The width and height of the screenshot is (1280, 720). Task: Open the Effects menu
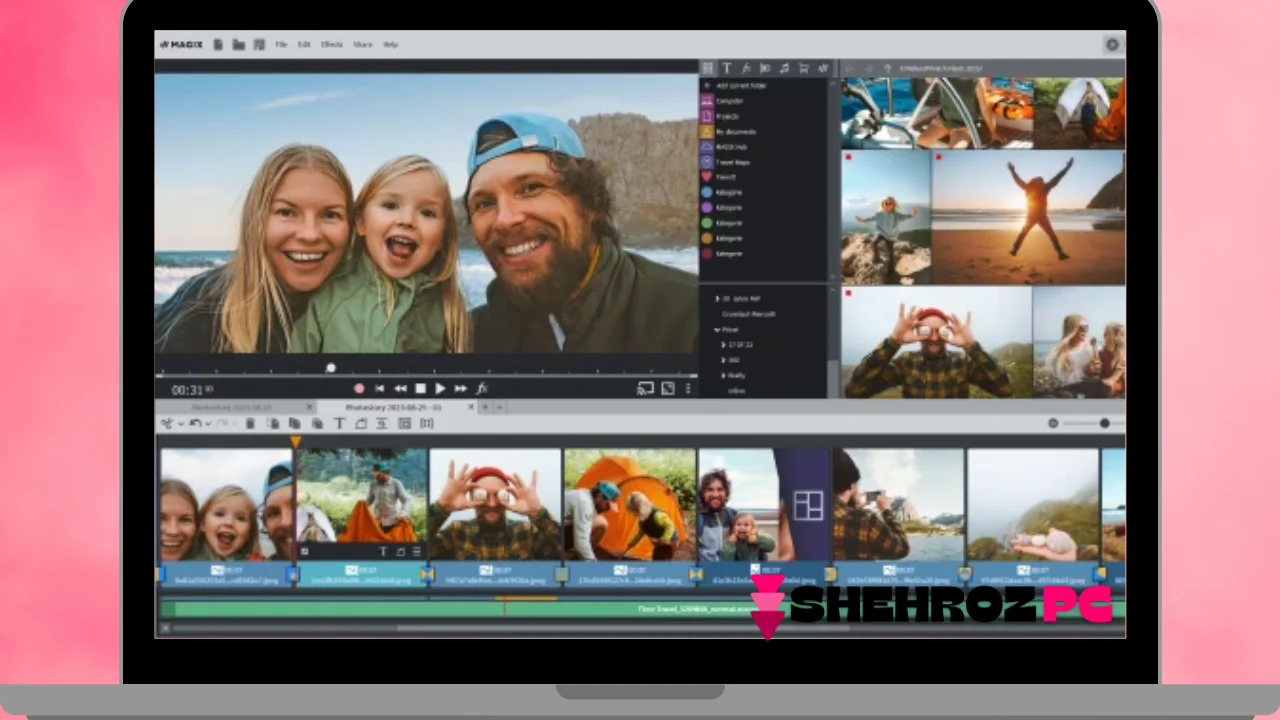332,44
